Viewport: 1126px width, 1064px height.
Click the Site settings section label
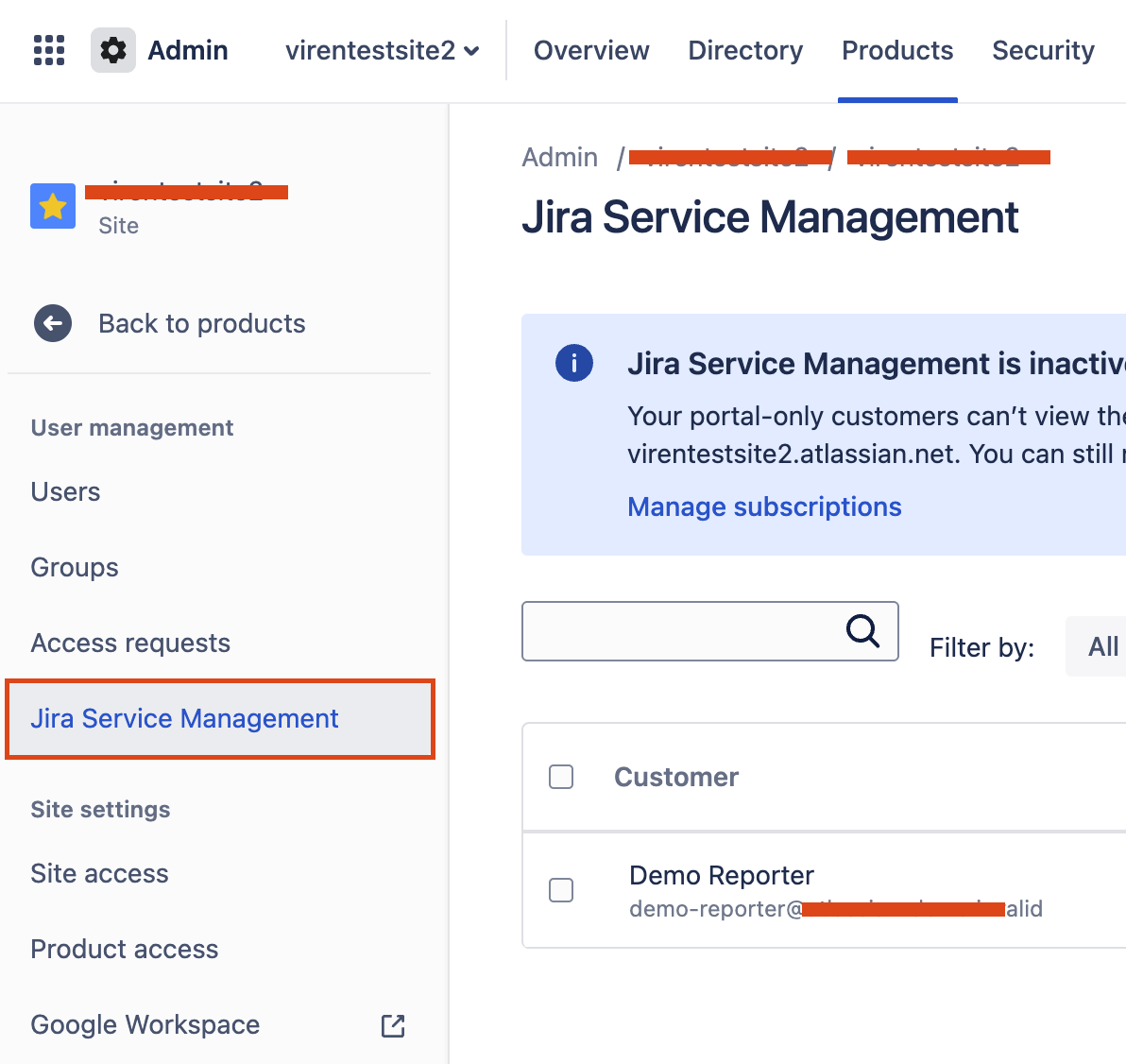[100, 810]
